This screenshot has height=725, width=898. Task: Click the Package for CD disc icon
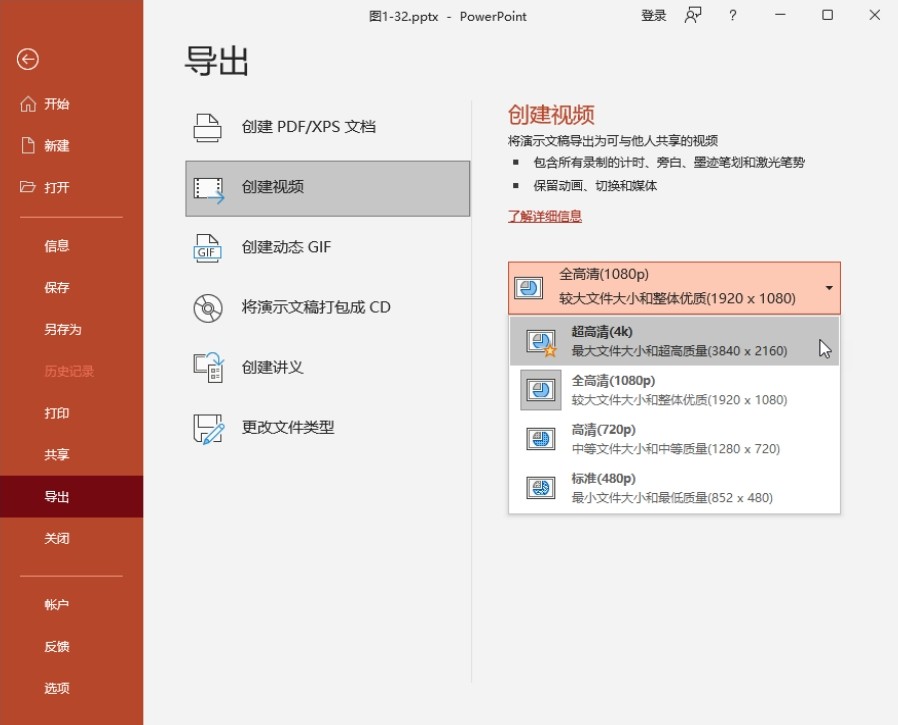point(207,307)
